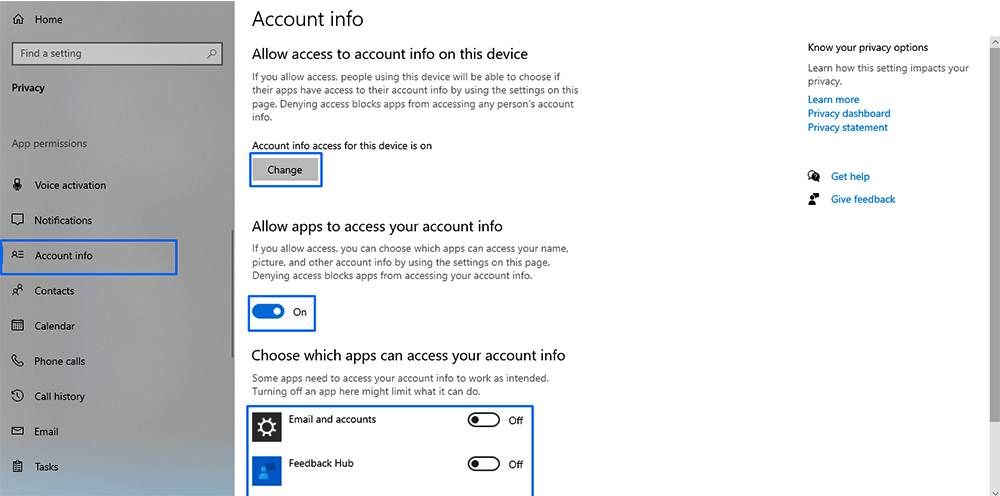The width and height of the screenshot is (1000, 496).
Task: Click the Call history clock icon
Action: click(x=18, y=396)
